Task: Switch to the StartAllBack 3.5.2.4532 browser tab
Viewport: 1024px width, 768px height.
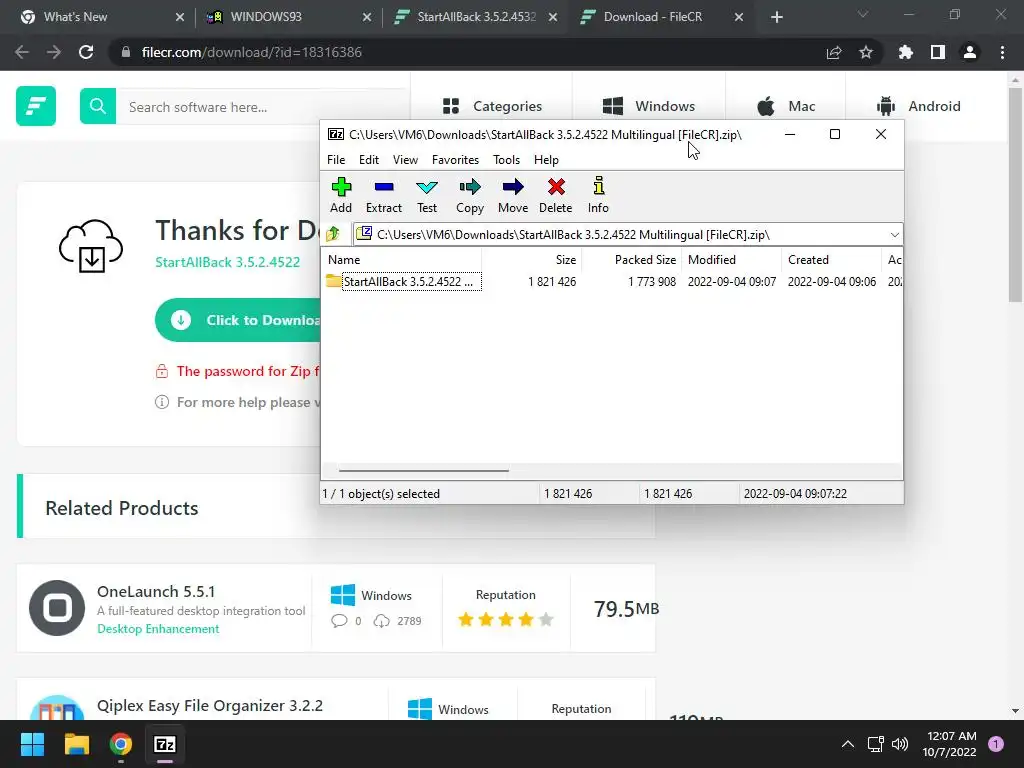Action: coord(475,17)
